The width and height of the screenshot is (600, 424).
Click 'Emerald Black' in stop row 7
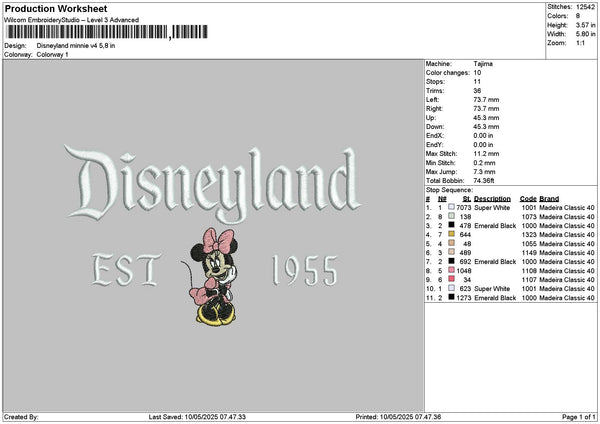495,261
